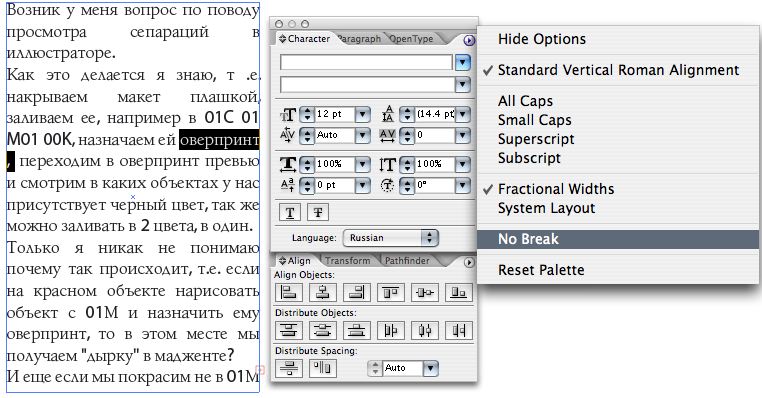Open the font style dropdown arrow

463,85
